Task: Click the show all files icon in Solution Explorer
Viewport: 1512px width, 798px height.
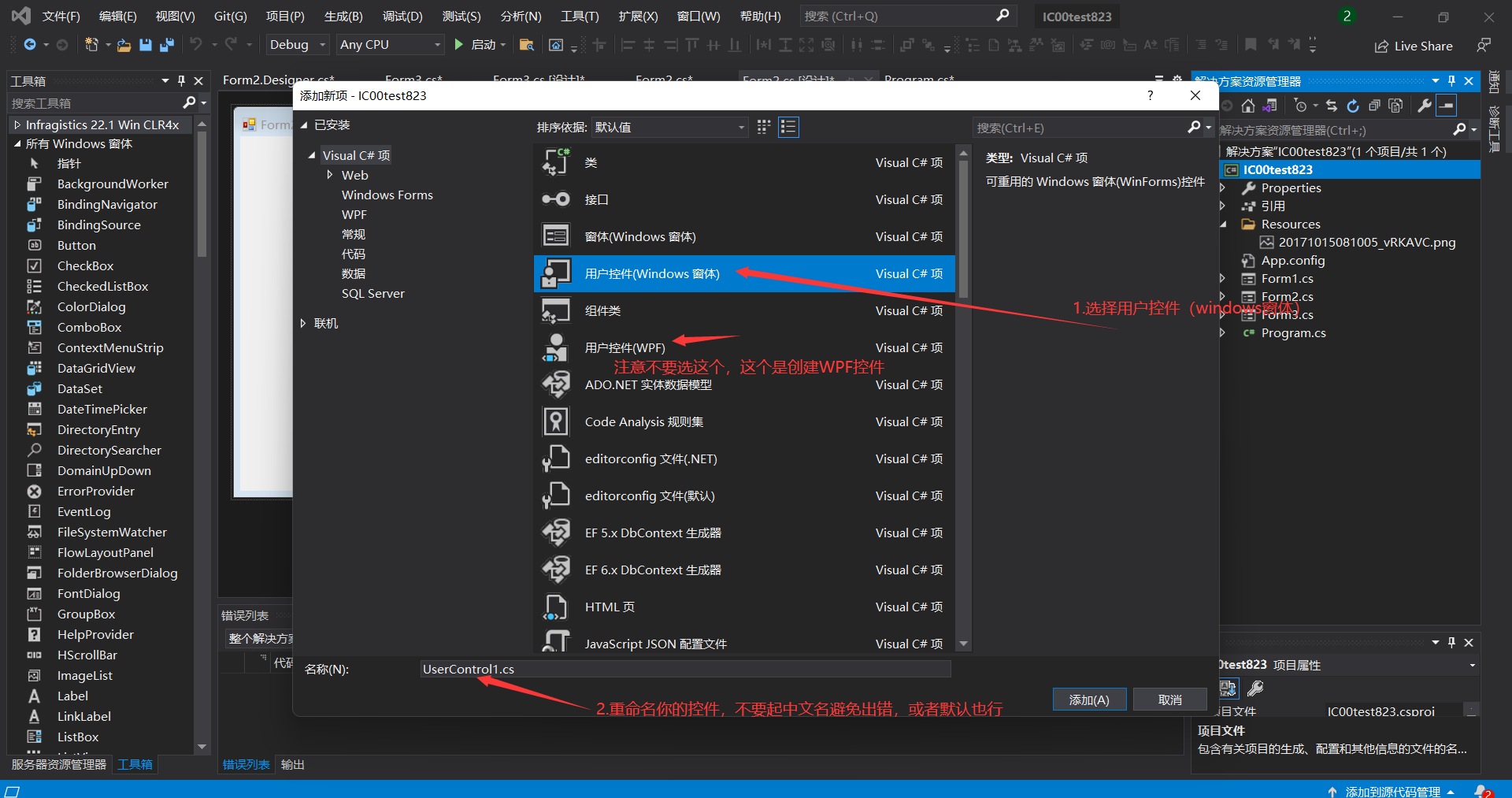Action: click(x=1395, y=106)
